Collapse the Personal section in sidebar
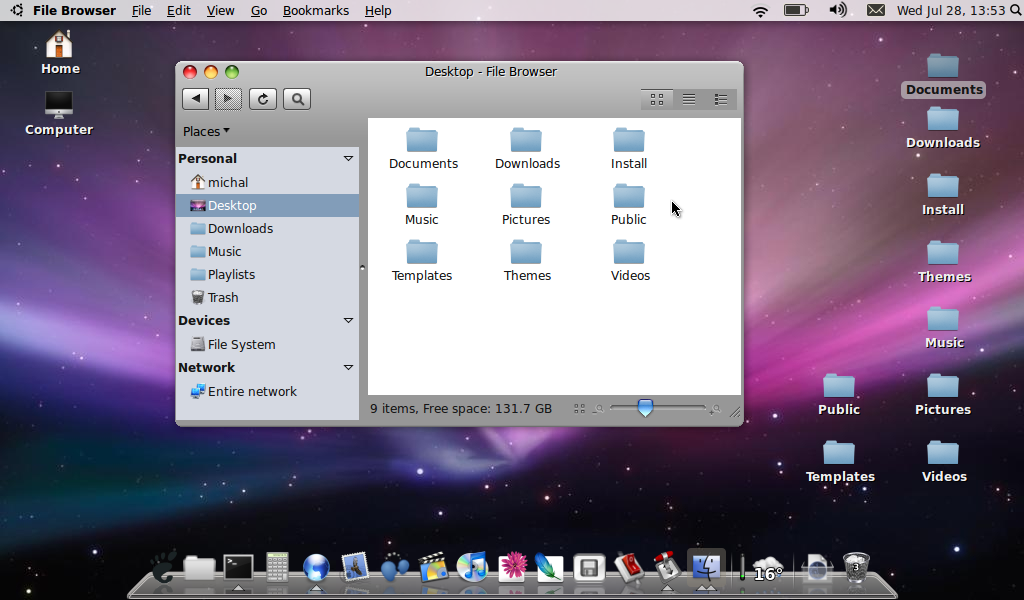The image size is (1024, 600). point(348,158)
